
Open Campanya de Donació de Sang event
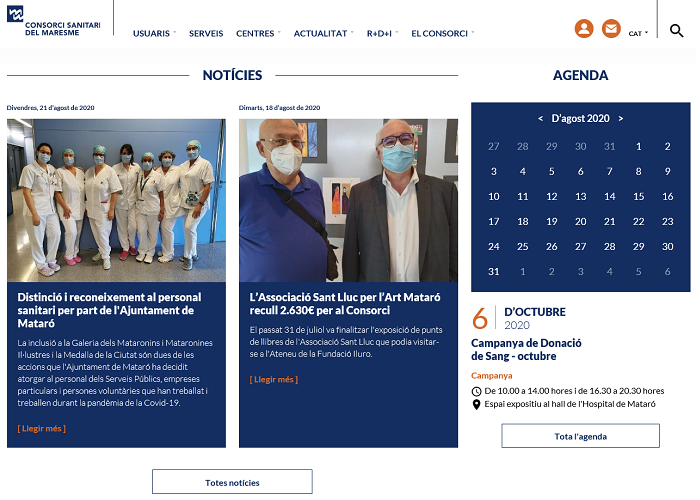526,349
